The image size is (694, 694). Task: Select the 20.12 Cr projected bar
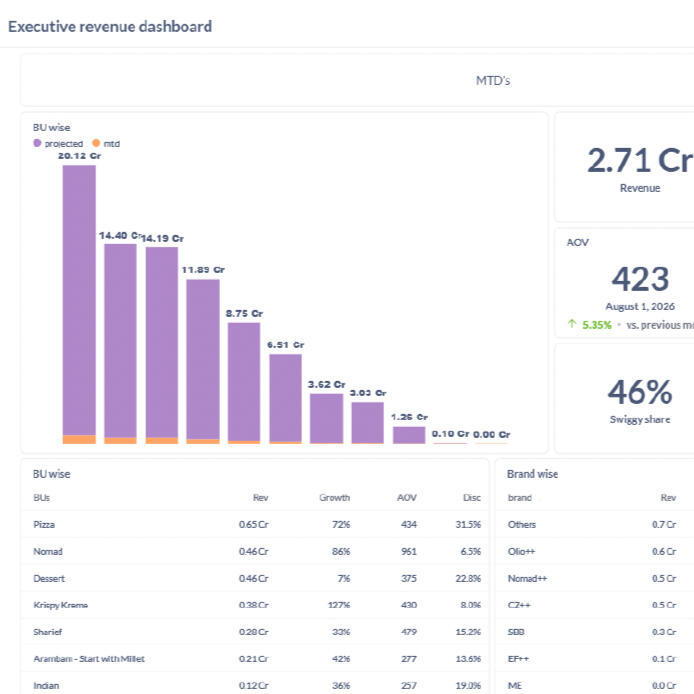[79, 300]
